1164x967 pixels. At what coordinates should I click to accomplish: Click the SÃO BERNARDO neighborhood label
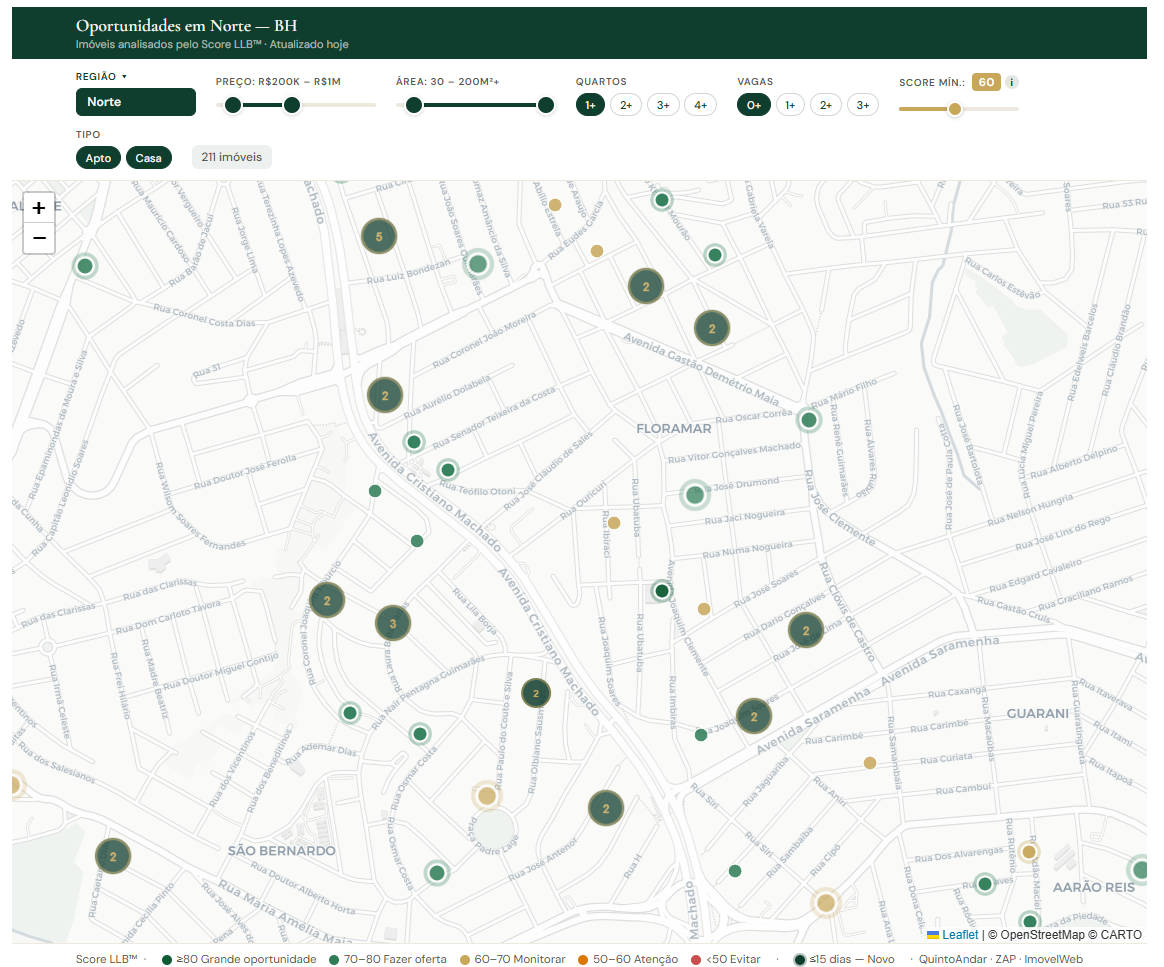[281, 850]
